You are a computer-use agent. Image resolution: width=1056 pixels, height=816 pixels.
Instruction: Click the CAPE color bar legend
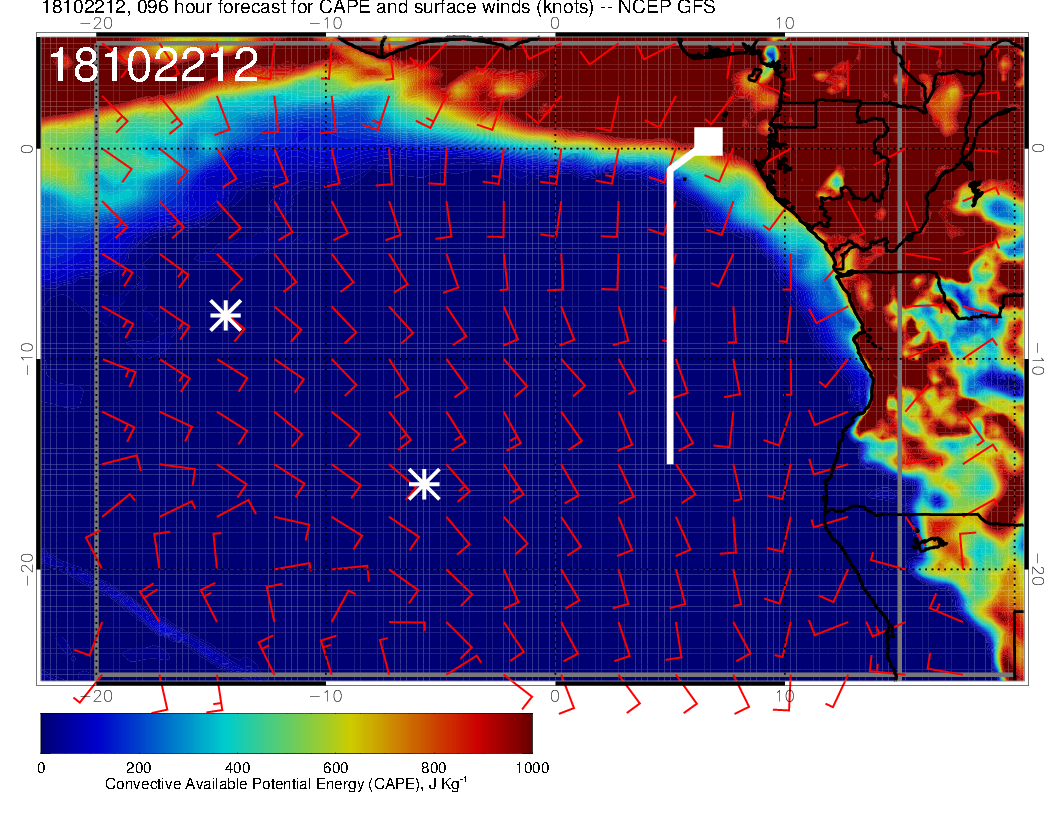click(286, 733)
